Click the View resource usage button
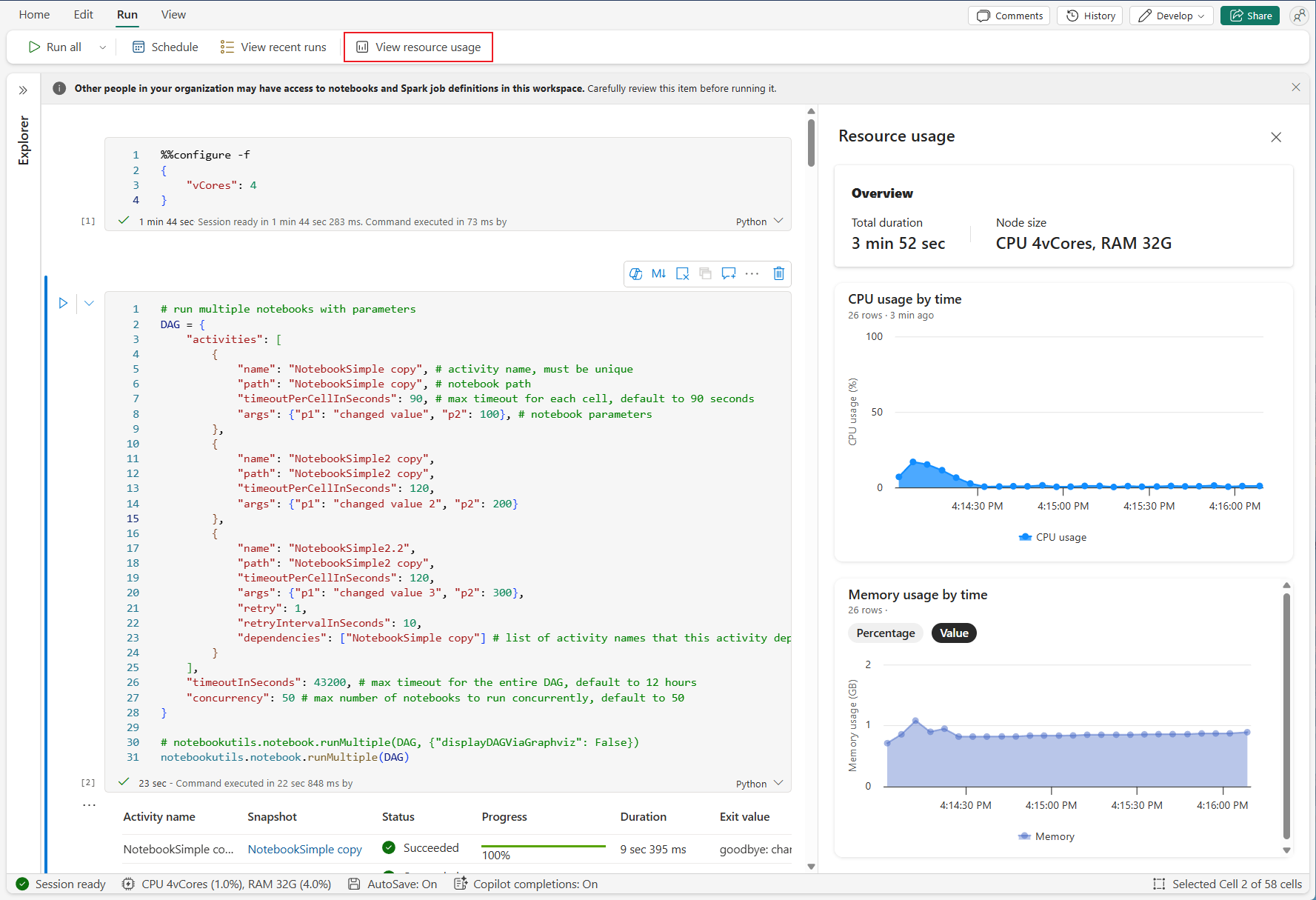This screenshot has height=900, width=1316. point(418,47)
